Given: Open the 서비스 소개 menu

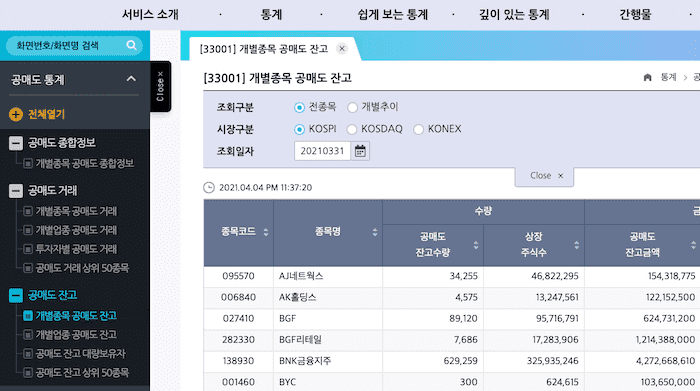Looking at the screenshot, I should (150, 14).
